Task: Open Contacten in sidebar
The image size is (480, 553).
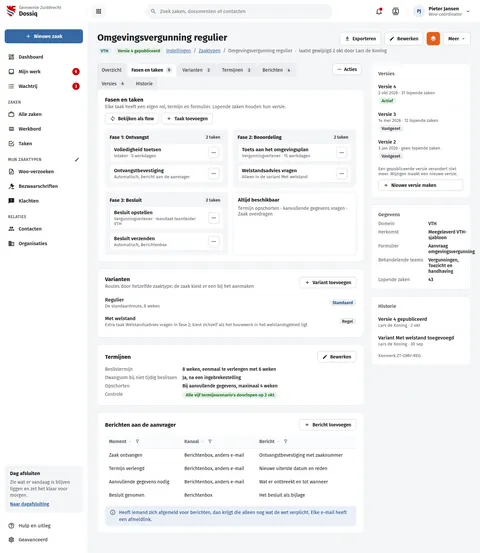Action: [x=44, y=229]
